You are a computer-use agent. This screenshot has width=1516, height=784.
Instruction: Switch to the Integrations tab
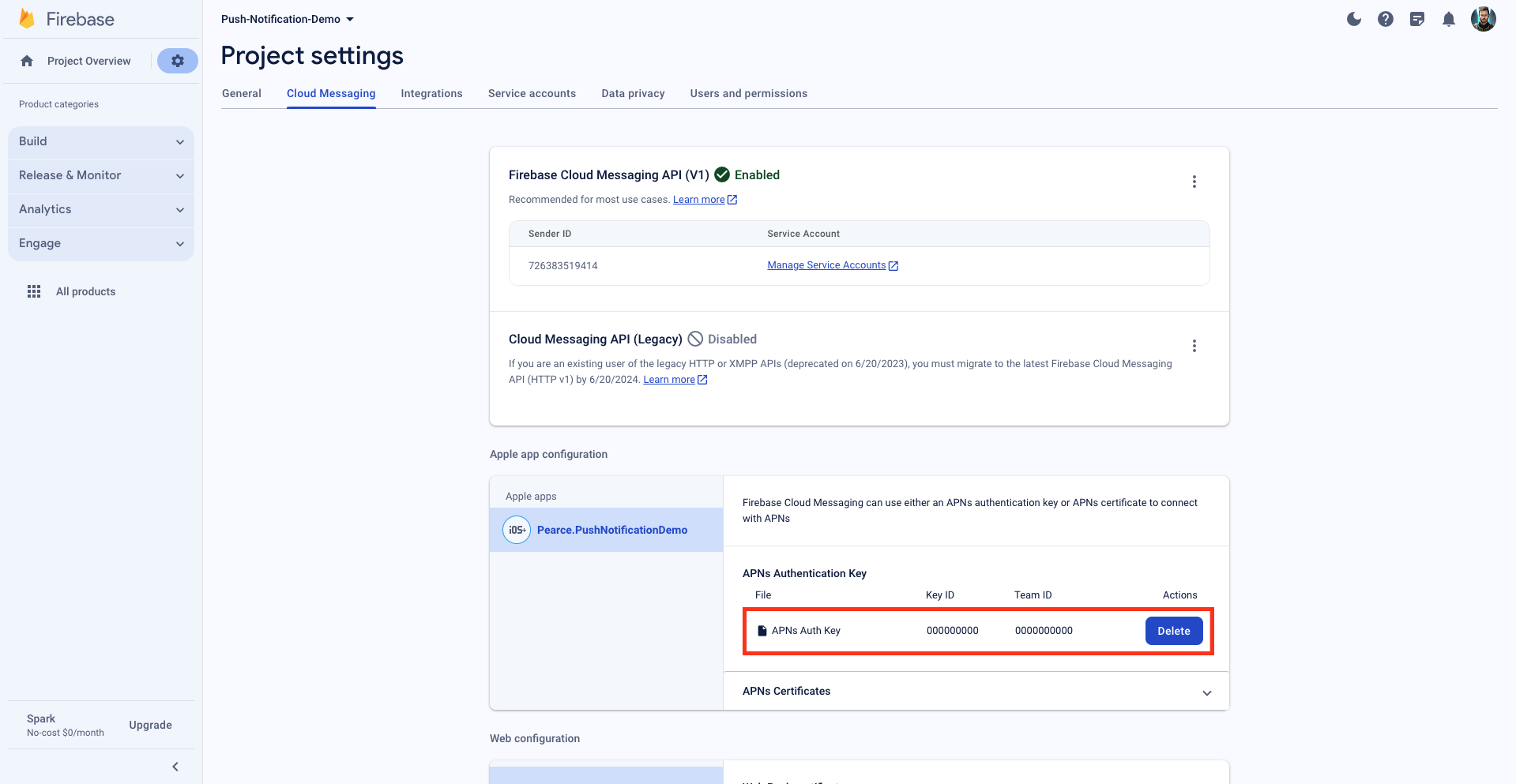click(x=431, y=93)
